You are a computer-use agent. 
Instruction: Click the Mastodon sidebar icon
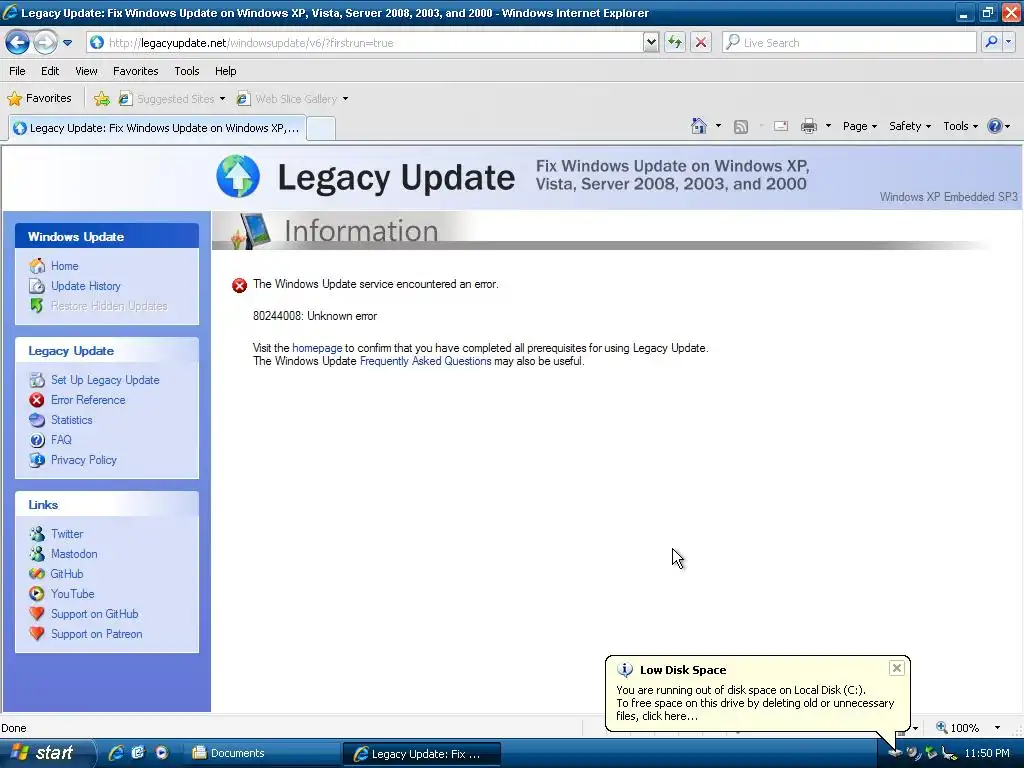click(37, 554)
